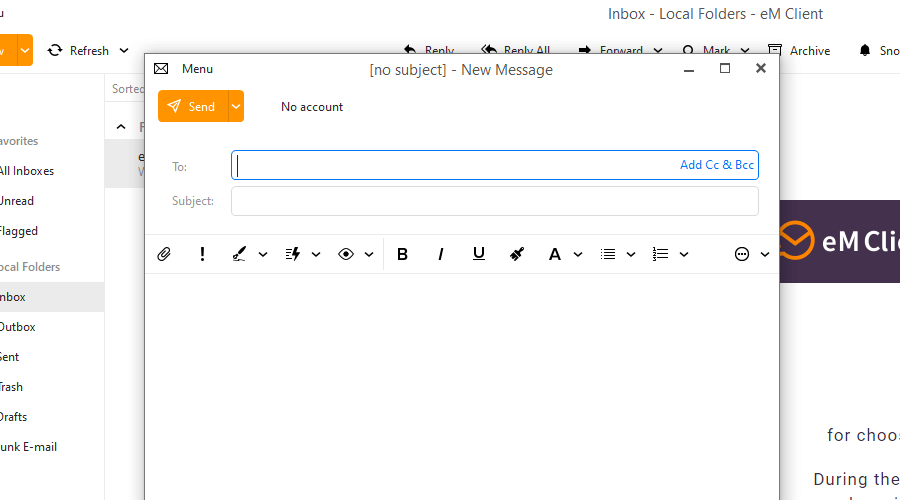Viewport: 900px width, 500px height.
Task: Click the more options ellipsis icon
Action: (742, 254)
